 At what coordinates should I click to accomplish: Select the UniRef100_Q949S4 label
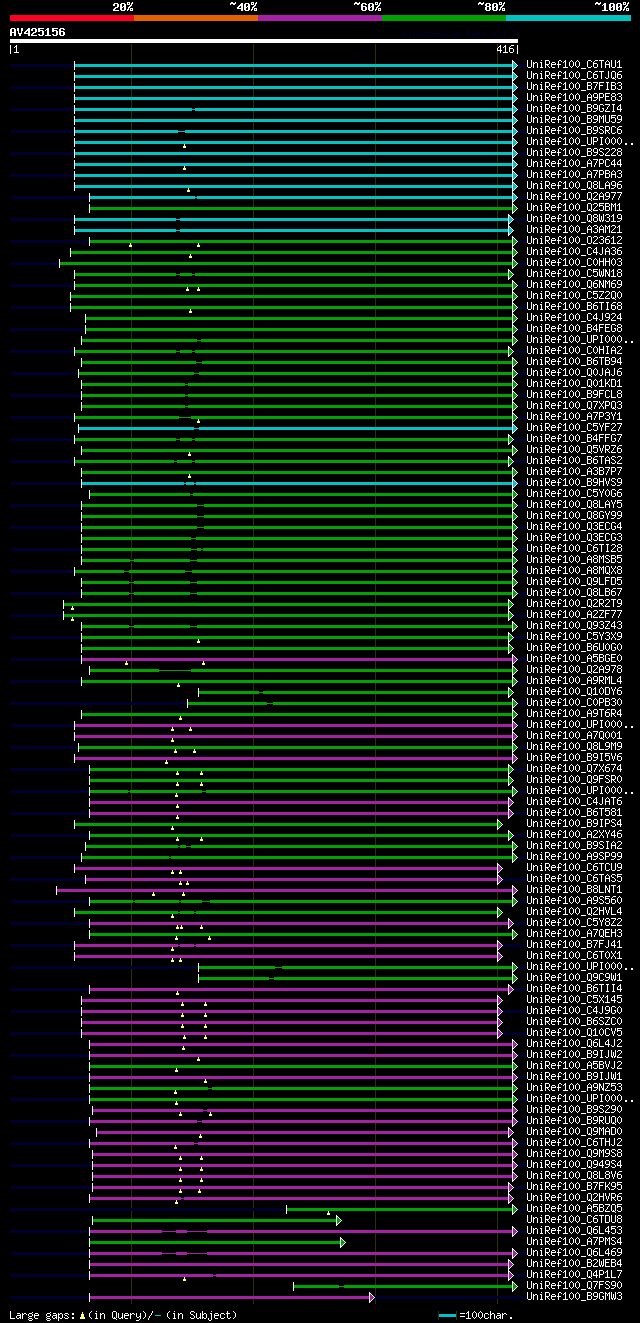click(x=574, y=1164)
